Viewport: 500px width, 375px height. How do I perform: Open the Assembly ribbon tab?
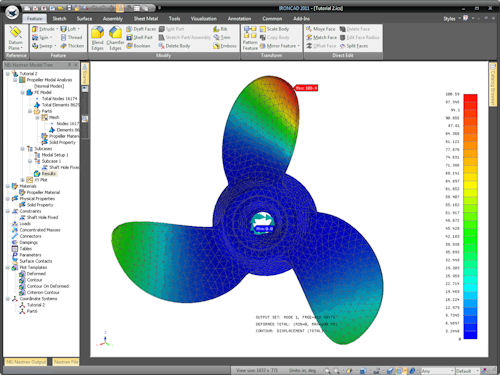(x=113, y=19)
